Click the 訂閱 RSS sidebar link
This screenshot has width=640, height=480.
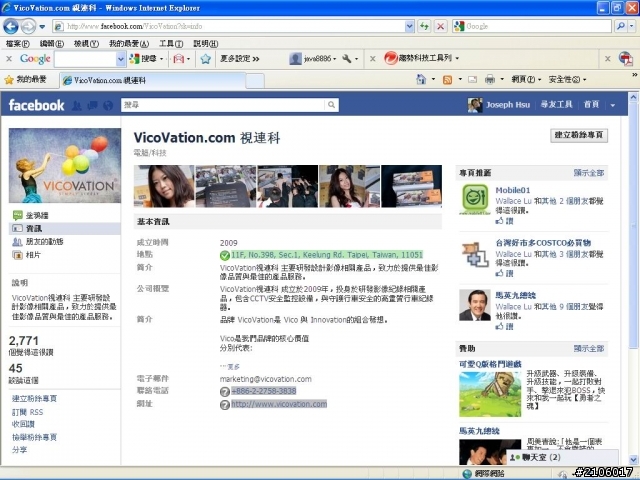(x=27, y=412)
